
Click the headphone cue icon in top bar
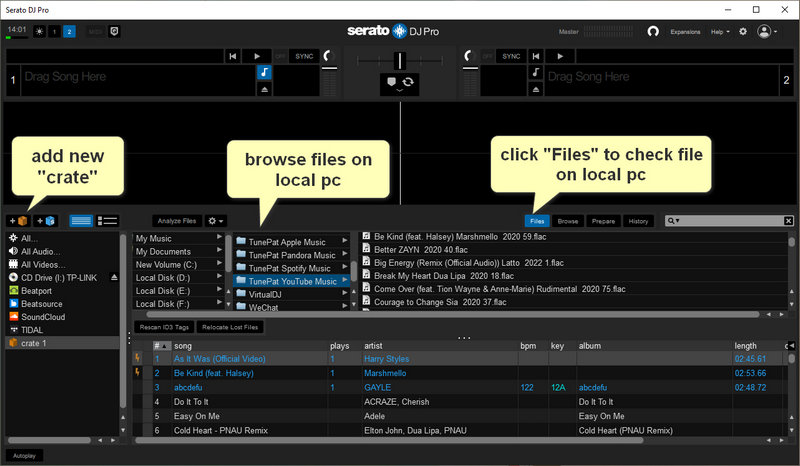point(653,32)
